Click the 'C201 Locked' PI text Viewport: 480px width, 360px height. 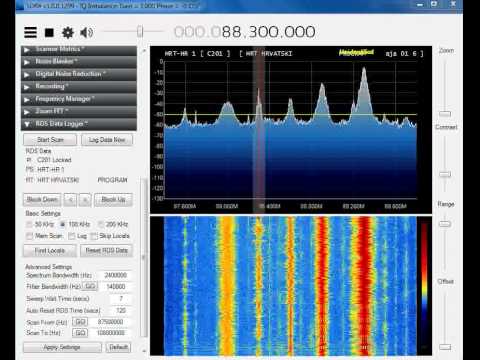[54, 160]
